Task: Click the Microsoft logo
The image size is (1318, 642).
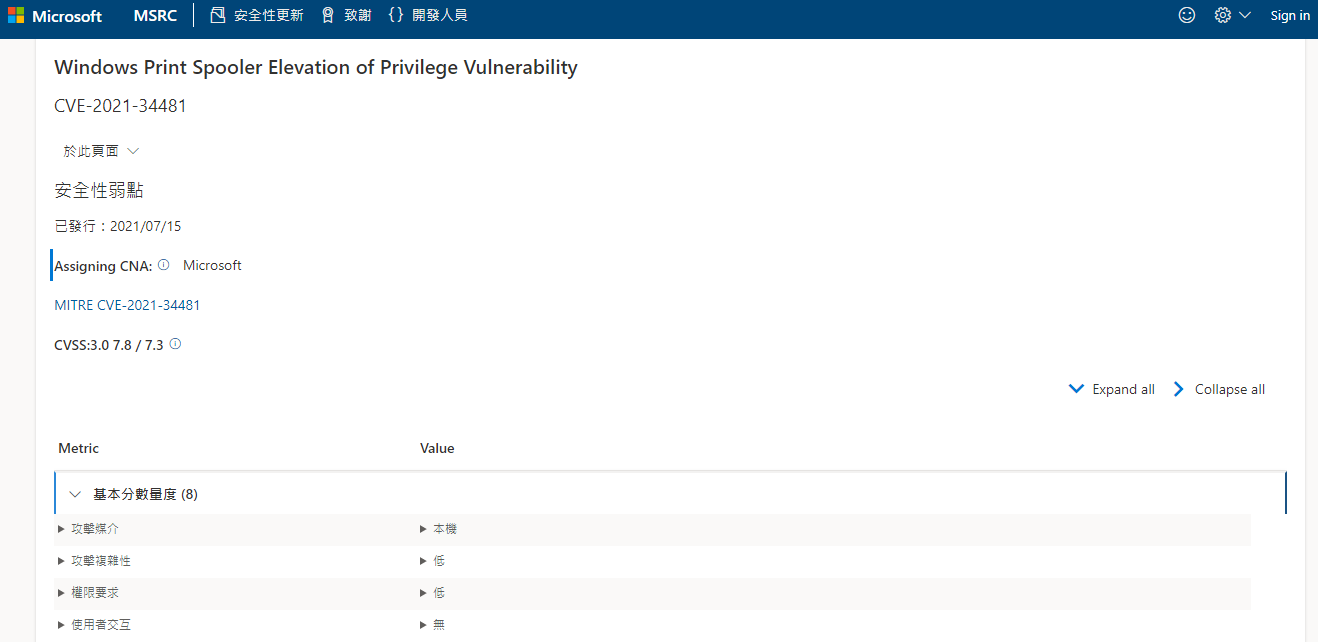Action: coord(55,16)
